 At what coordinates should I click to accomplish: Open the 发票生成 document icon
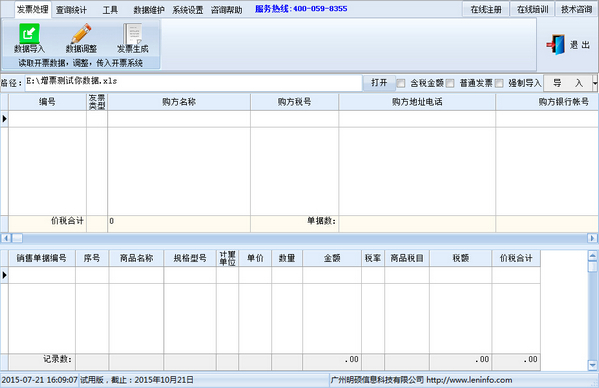133,34
